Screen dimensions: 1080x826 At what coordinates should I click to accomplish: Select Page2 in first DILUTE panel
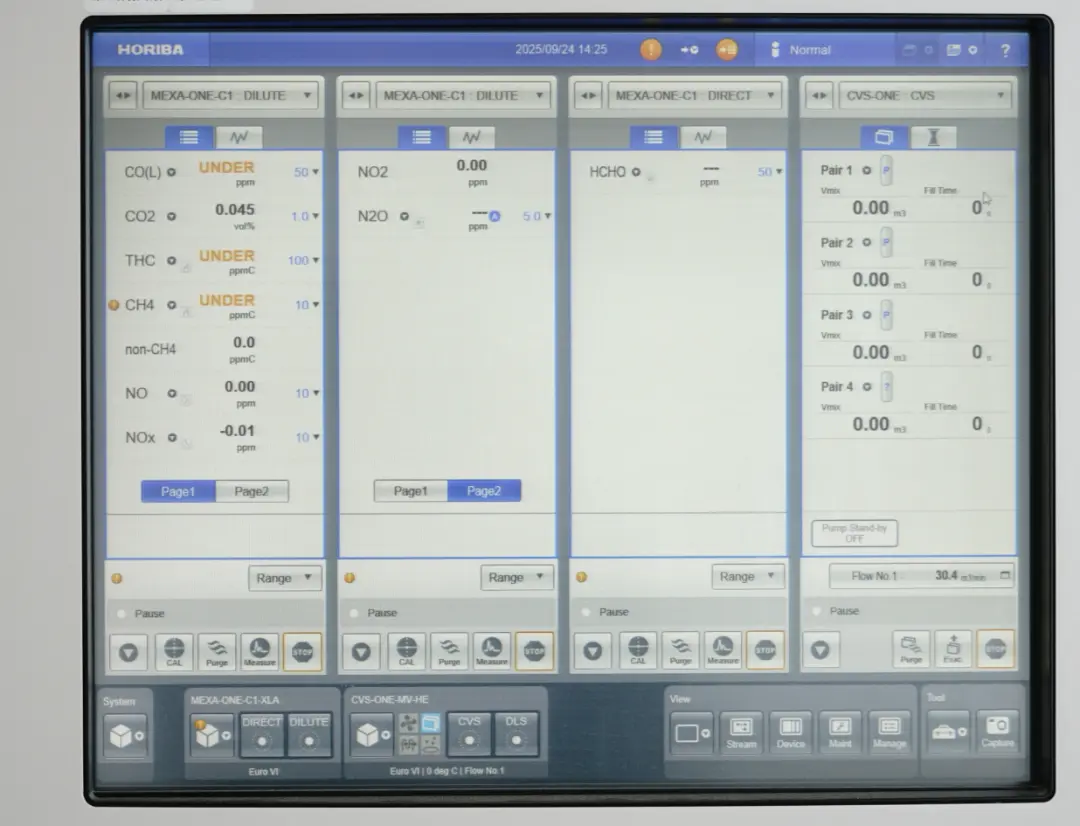coord(251,491)
